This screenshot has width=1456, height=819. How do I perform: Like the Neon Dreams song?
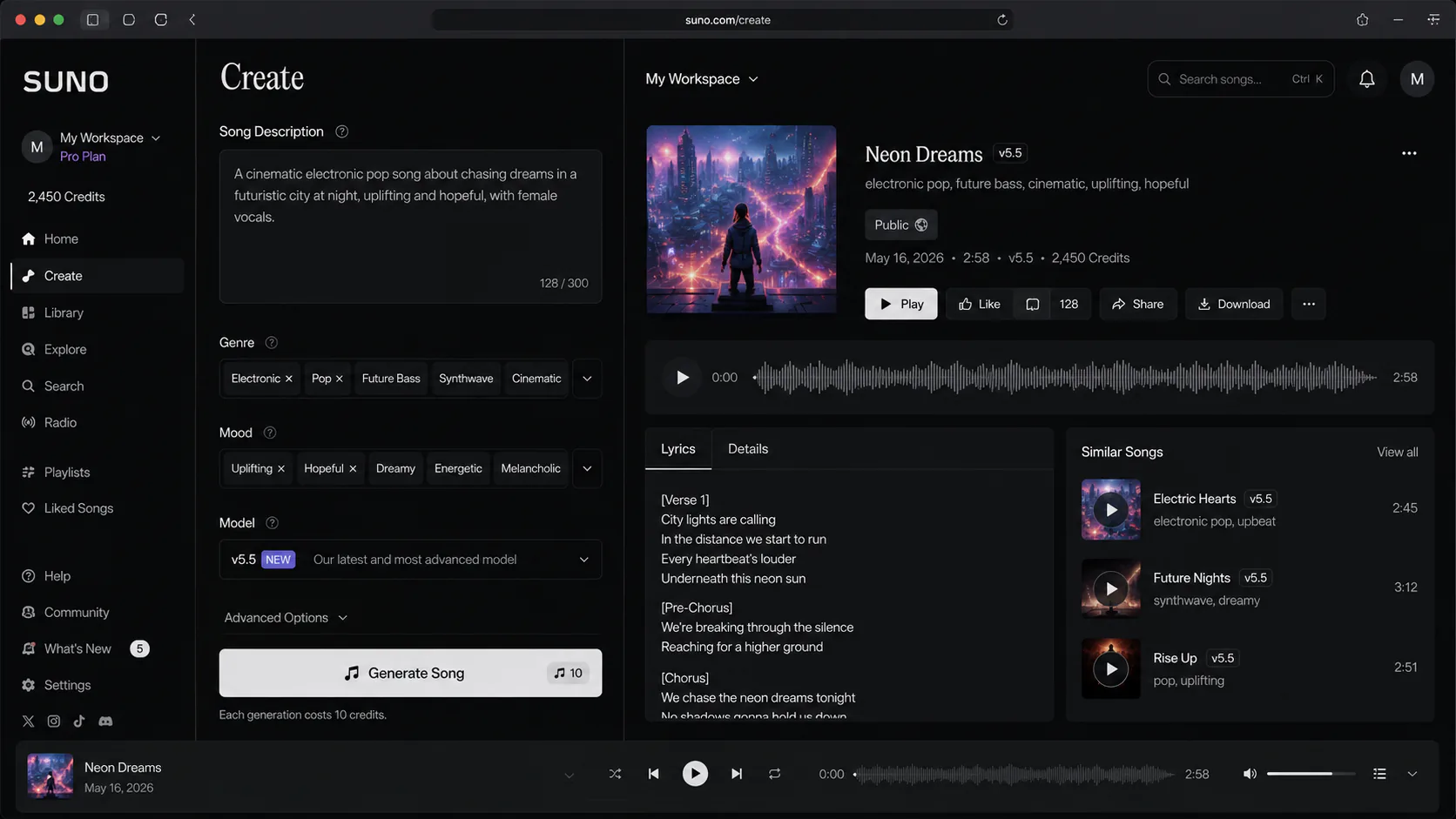coord(979,304)
